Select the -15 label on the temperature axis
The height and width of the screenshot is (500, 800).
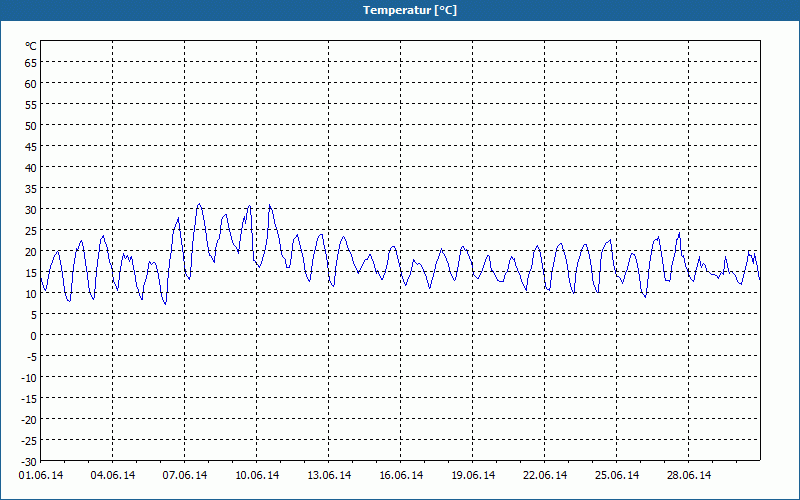[29, 399]
